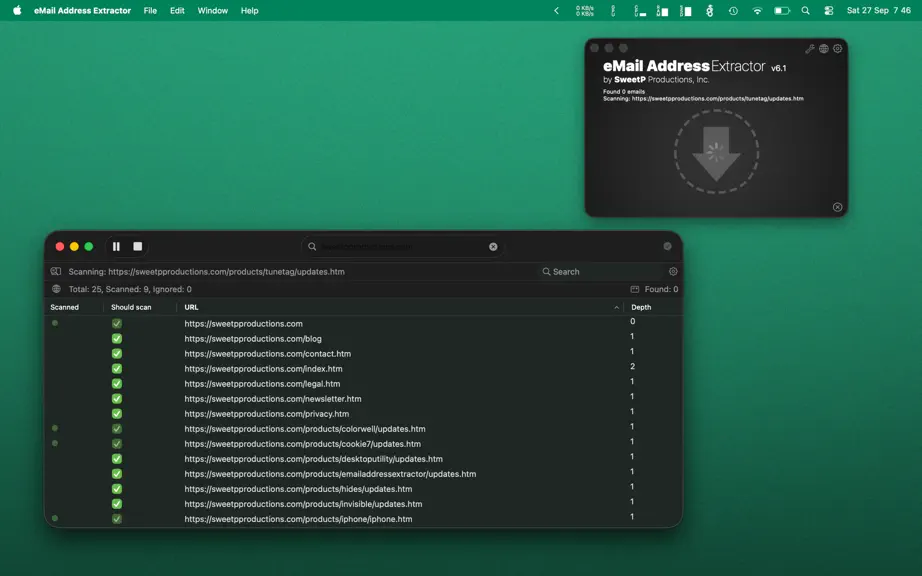Open the eMail Address Extractor app menu
The image size is (922, 576).
click(82, 11)
